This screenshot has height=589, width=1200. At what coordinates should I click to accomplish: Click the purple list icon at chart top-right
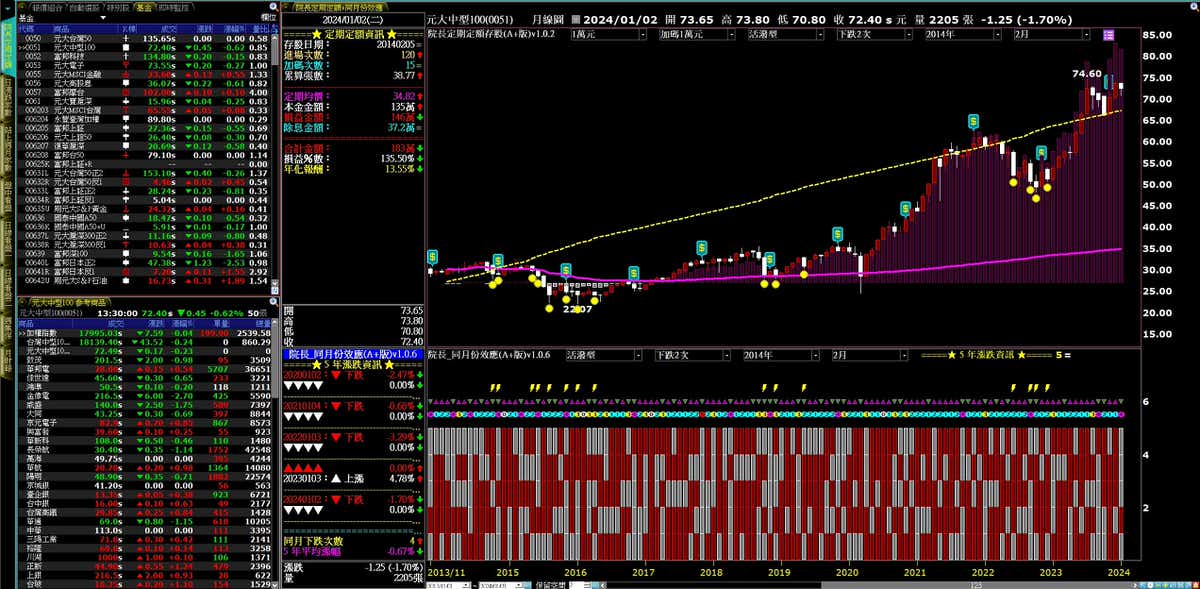(x=1108, y=35)
